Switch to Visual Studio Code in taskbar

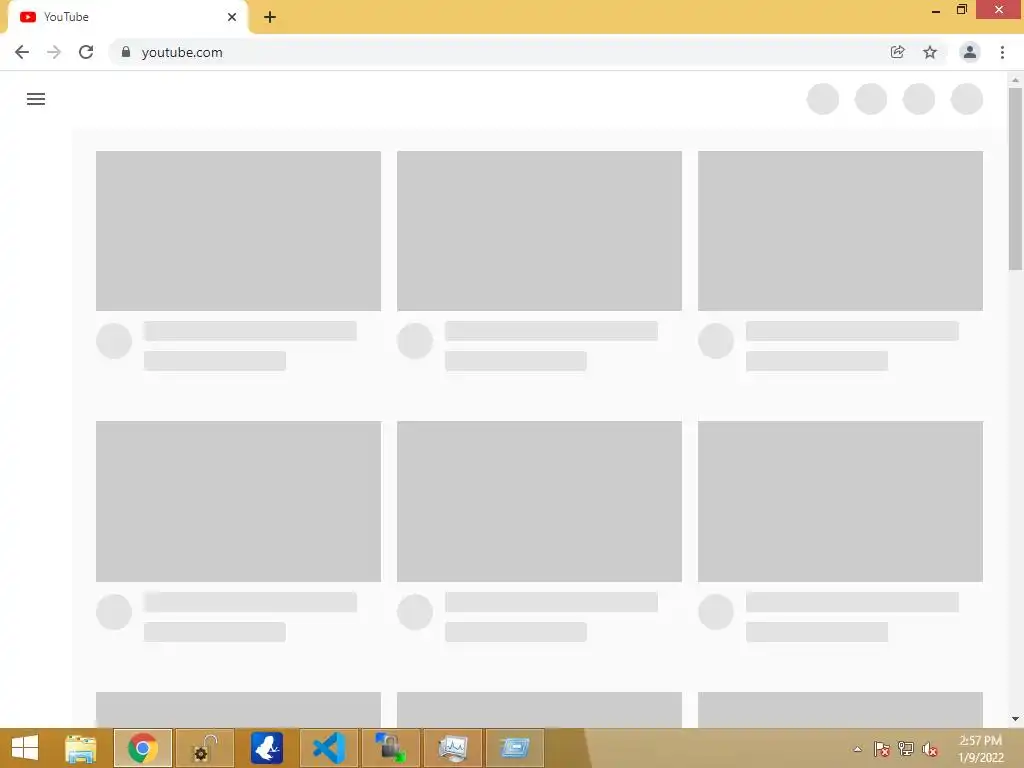pos(328,748)
